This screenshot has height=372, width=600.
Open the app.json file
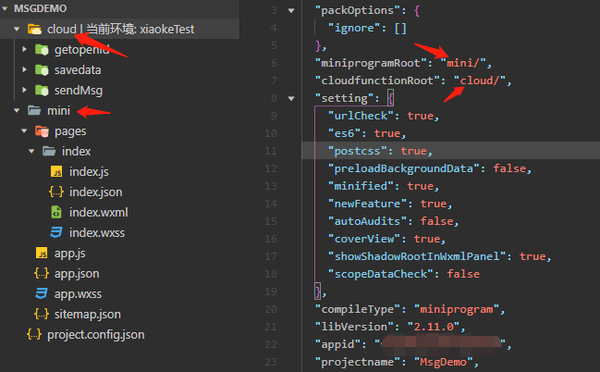[x=77, y=274]
